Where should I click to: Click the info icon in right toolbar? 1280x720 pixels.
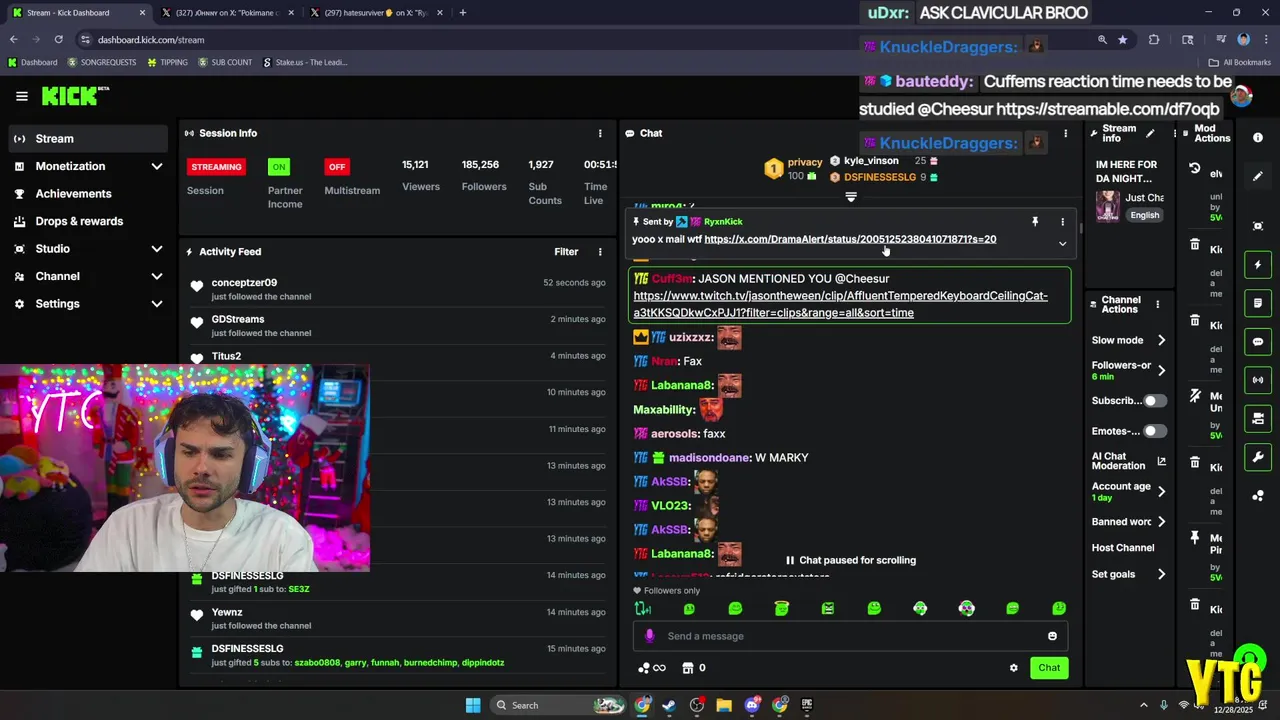[1258, 138]
